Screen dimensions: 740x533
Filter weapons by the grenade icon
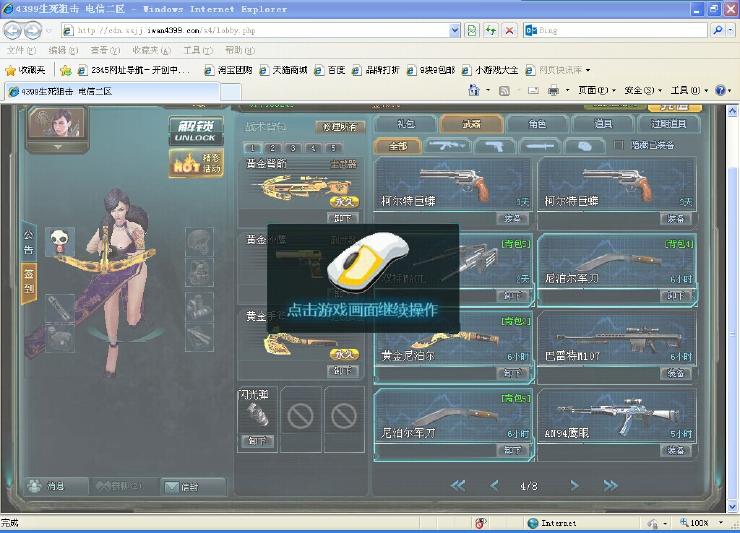pos(585,146)
